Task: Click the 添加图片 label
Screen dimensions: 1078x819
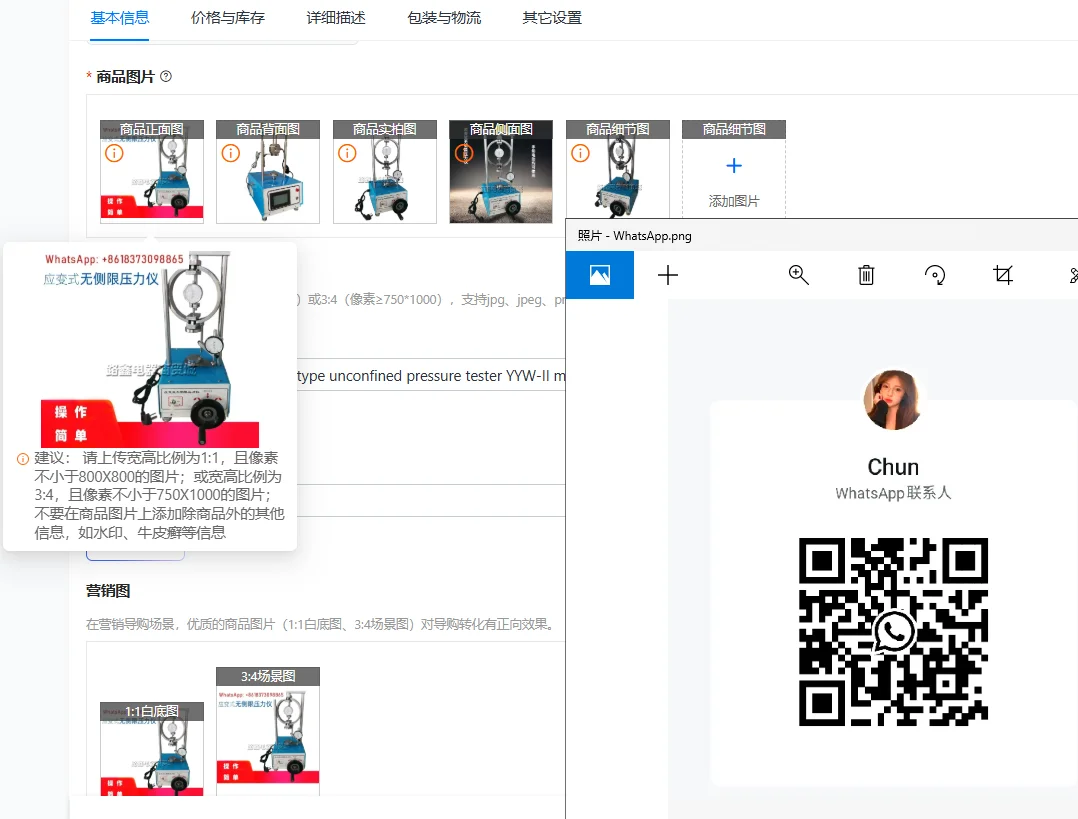Action: [734, 201]
